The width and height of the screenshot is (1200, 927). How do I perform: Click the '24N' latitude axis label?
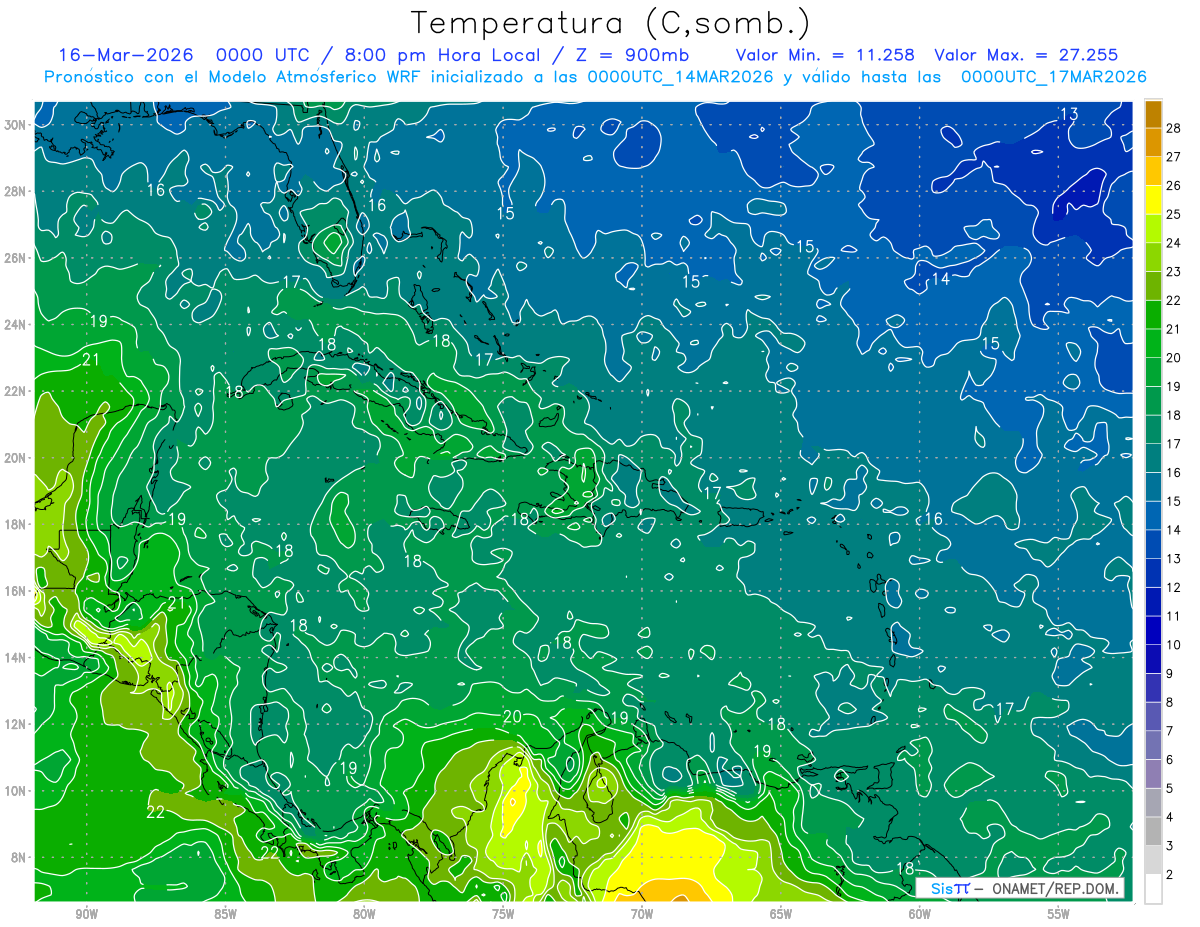15,324
